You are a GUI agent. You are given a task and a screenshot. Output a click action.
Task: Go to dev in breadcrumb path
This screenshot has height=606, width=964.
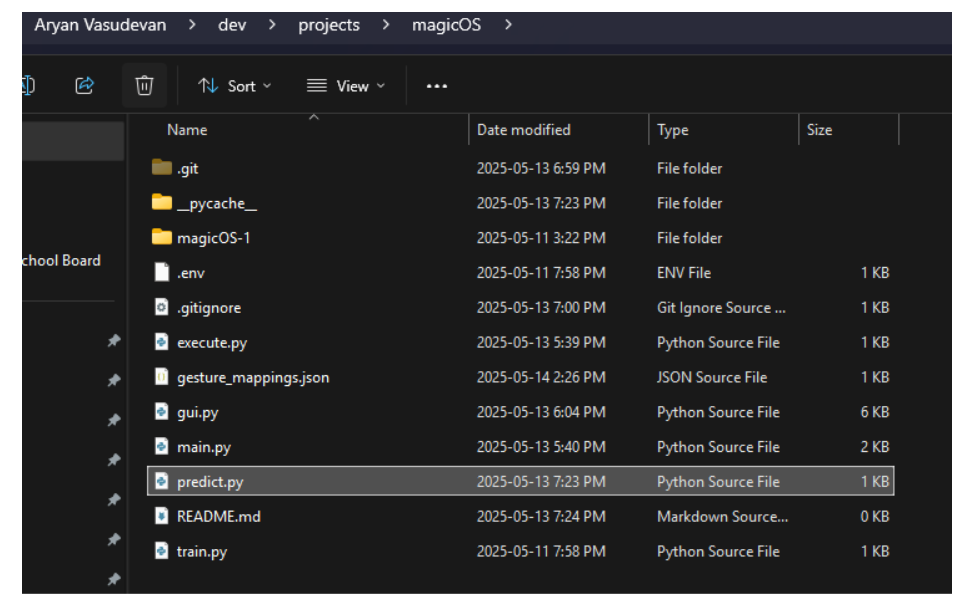[x=232, y=25]
